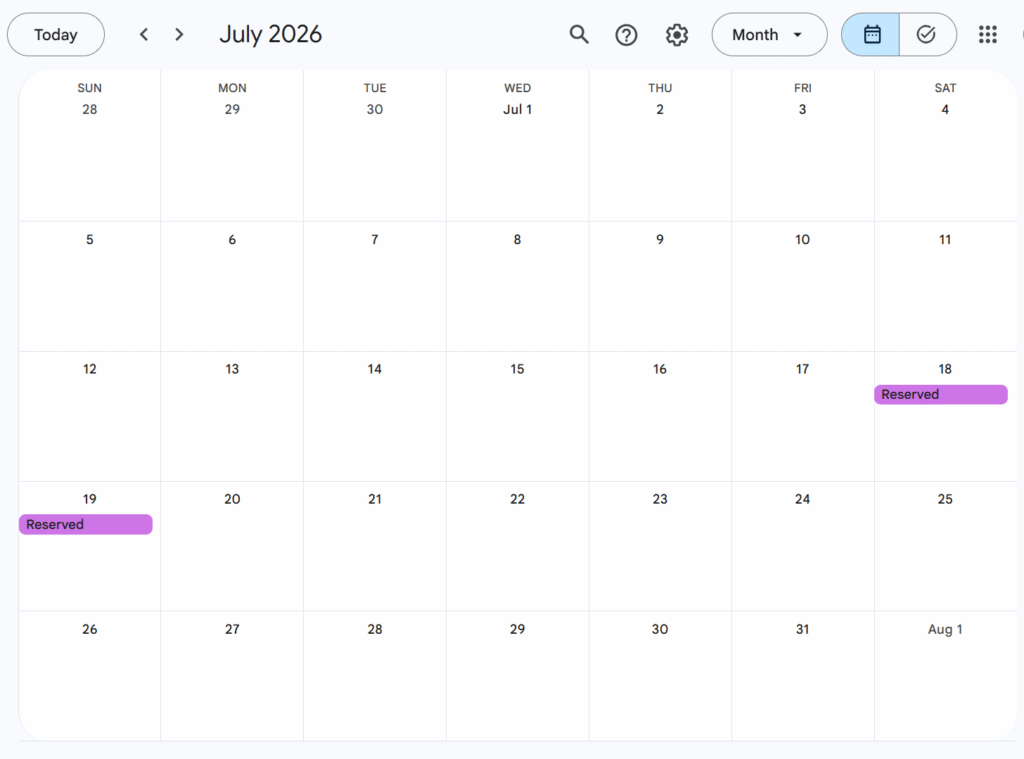Click the Today button
The height and width of the screenshot is (759, 1024).
(x=56, y=35)
